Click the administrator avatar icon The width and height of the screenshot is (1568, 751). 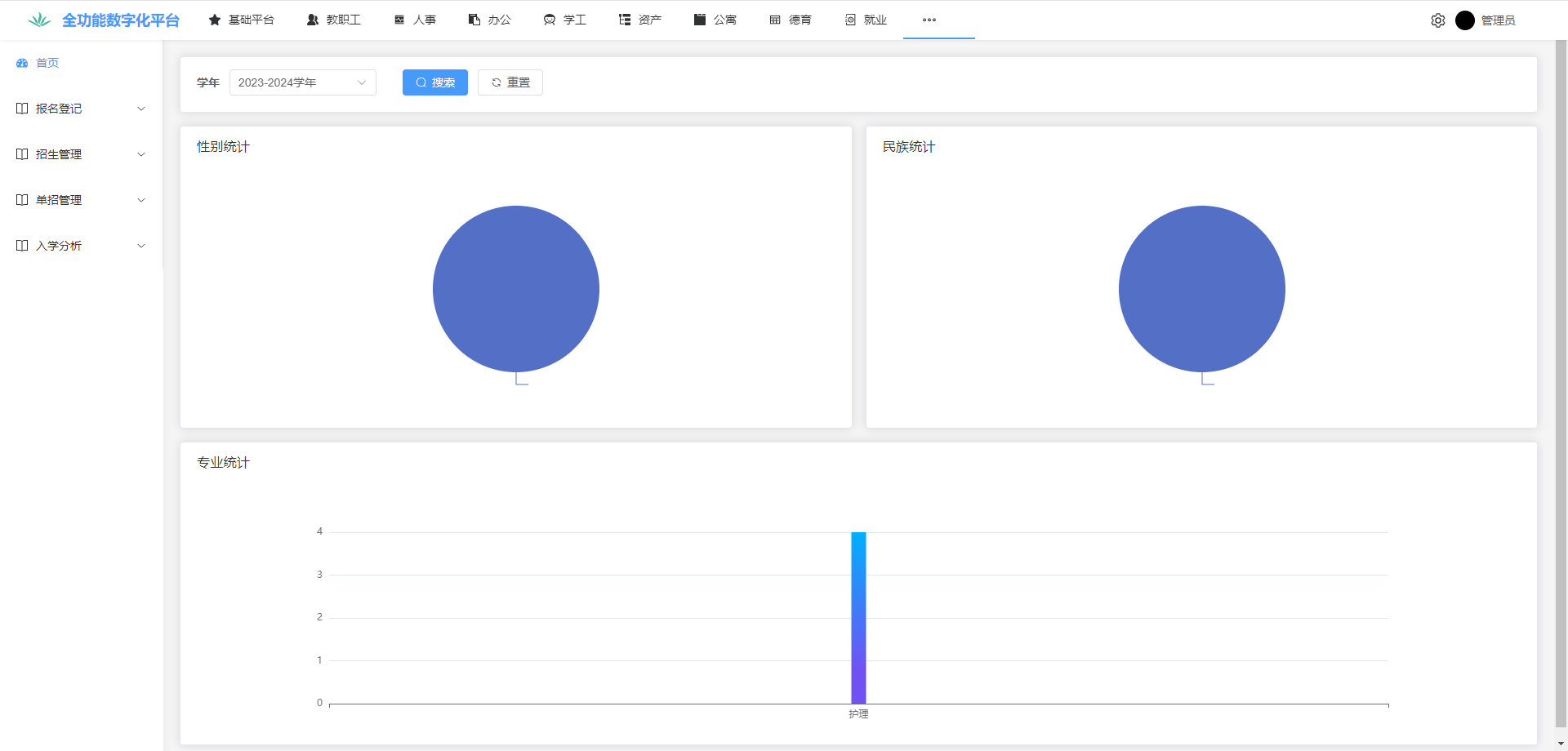click(1464, 20)
